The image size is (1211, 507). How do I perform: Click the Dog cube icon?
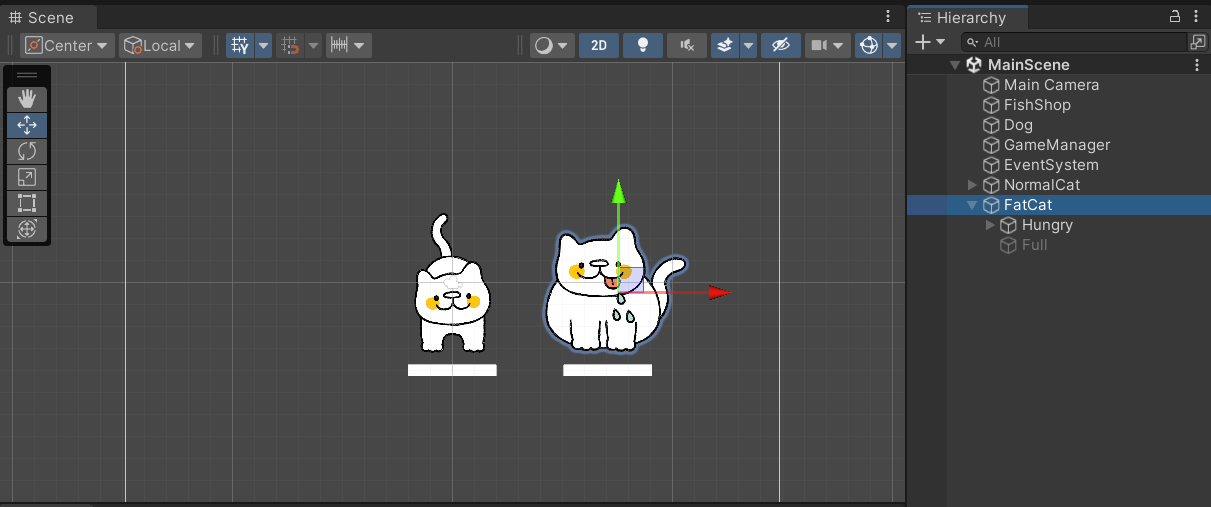(x=992, y=125)
